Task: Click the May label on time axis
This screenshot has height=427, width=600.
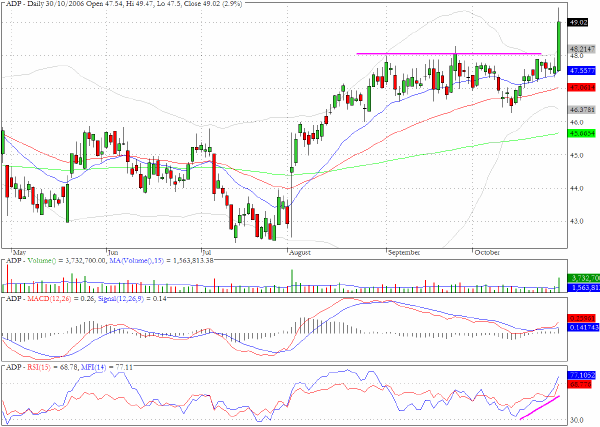Action: [19, 253]
